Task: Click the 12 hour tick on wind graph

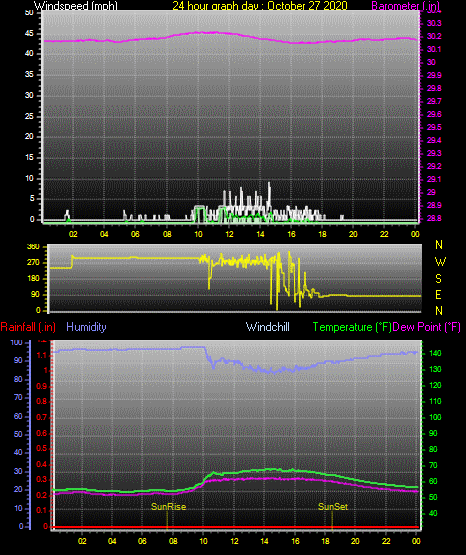Action: pyautogui.click(x=229, y=234)
